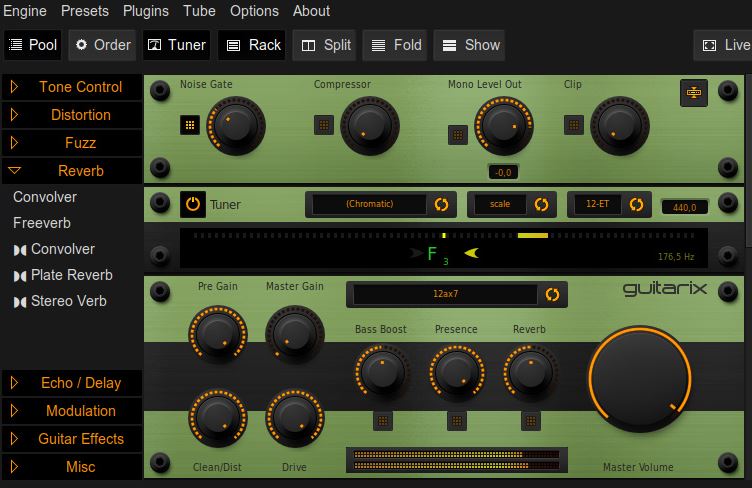Viewport: 752px width, 488px height.
Task: Click the Master Volume knob
Action: tap(640, 379)
